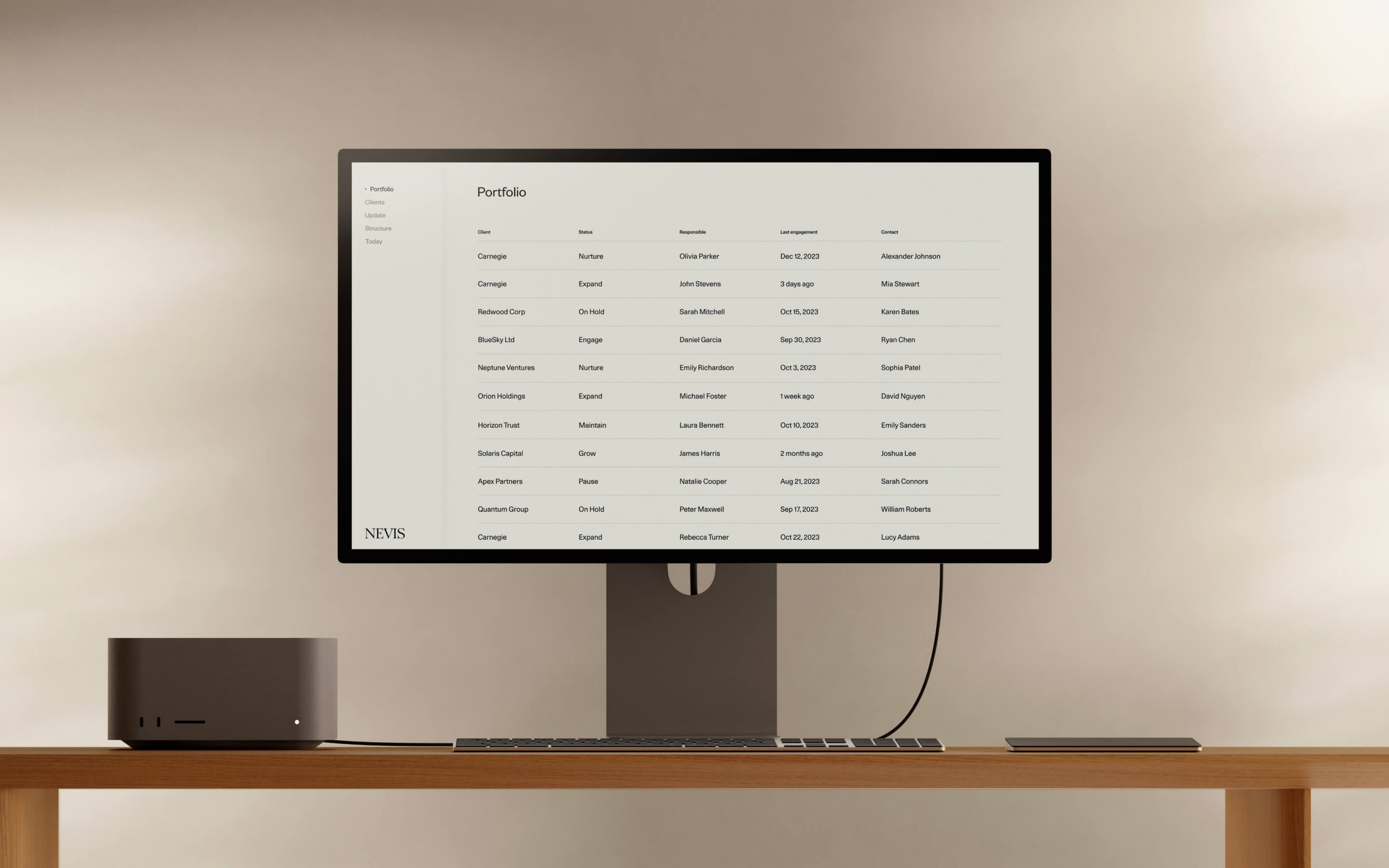1389x868 pixels.
Task: Sort by Client column header
Action: (484, 232)
